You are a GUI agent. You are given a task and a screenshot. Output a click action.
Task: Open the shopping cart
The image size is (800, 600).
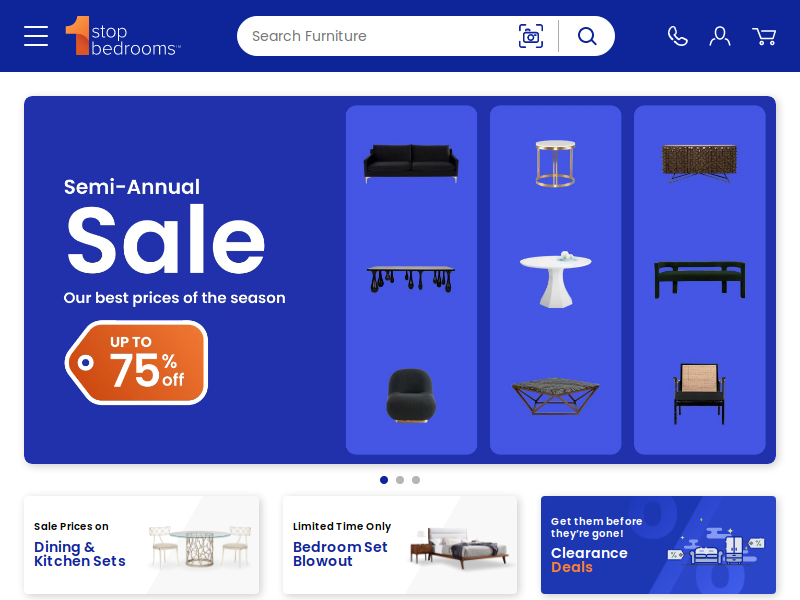point(764,36)
